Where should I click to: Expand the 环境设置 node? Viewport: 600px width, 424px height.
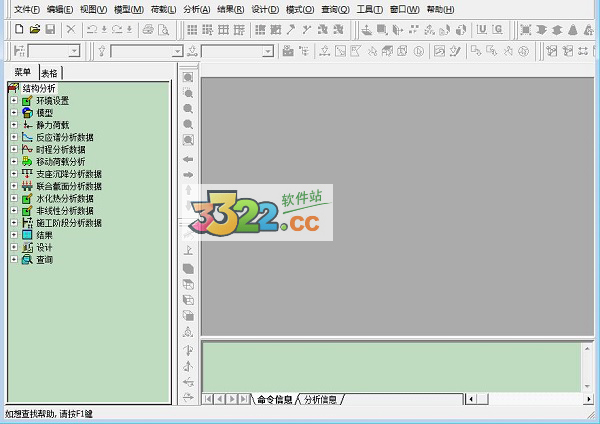point(14,100)
